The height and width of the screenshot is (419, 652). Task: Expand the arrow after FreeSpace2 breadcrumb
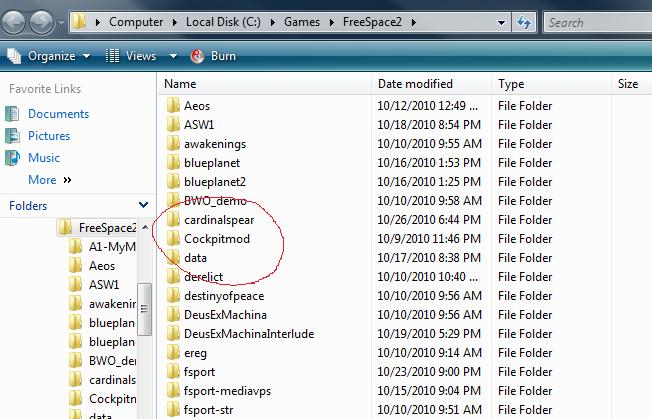coord(414,22)
